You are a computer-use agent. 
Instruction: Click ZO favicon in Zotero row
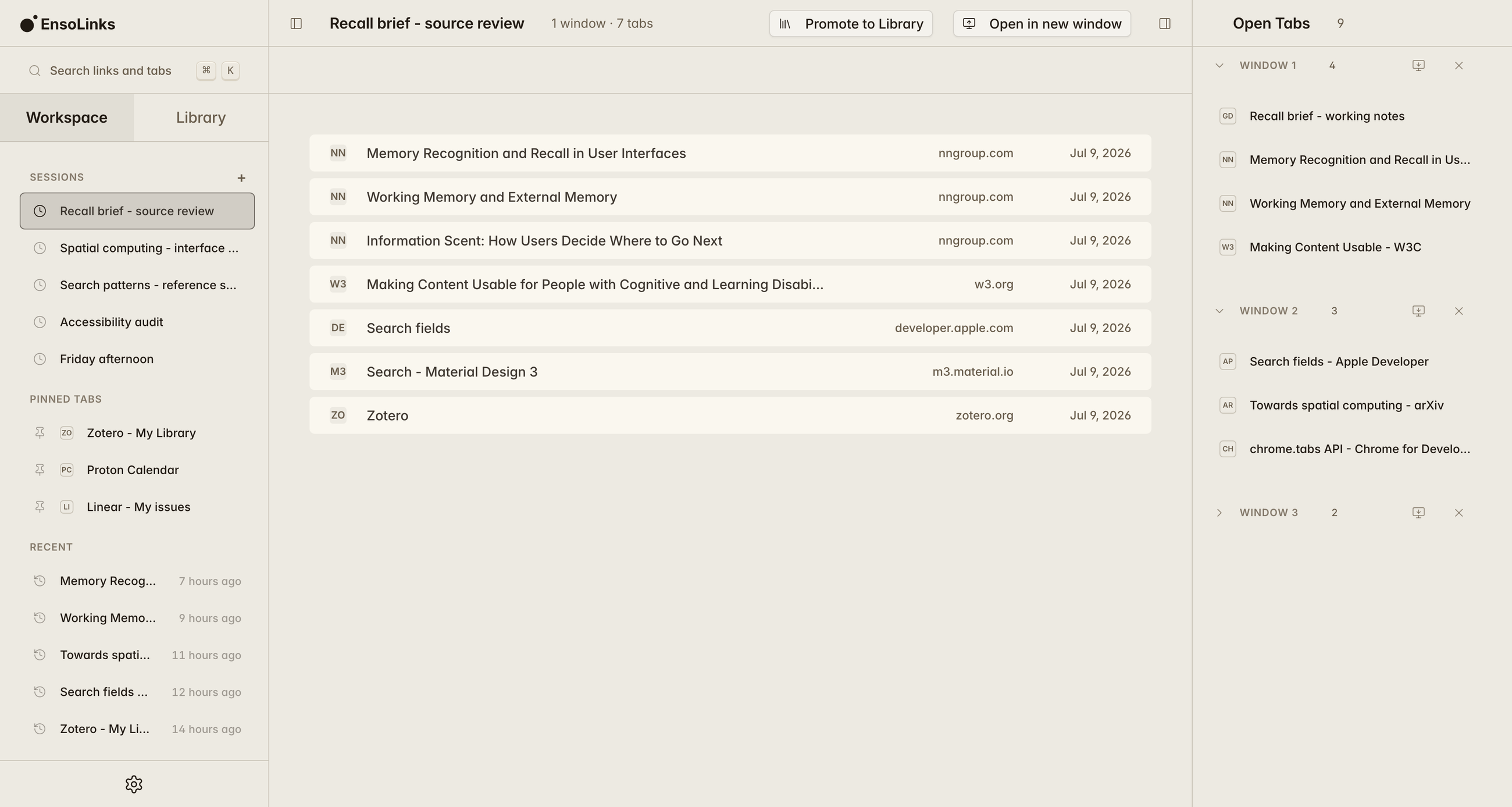point(338,415)
